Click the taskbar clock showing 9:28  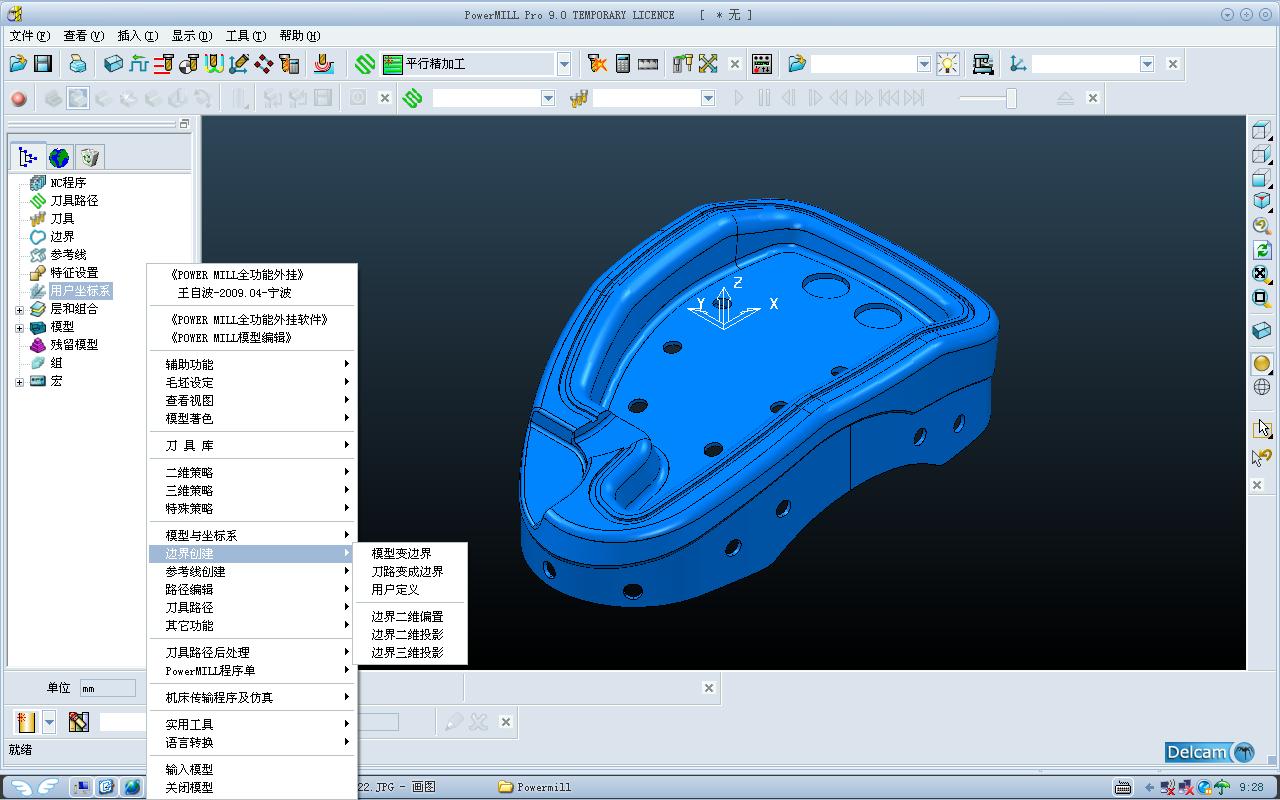pos(1251,788)
